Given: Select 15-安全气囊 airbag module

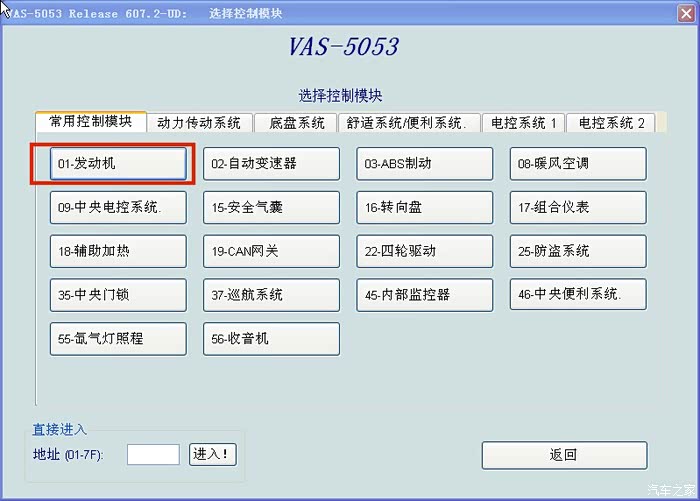Looking at the screenshot, I should click(271, 208).
